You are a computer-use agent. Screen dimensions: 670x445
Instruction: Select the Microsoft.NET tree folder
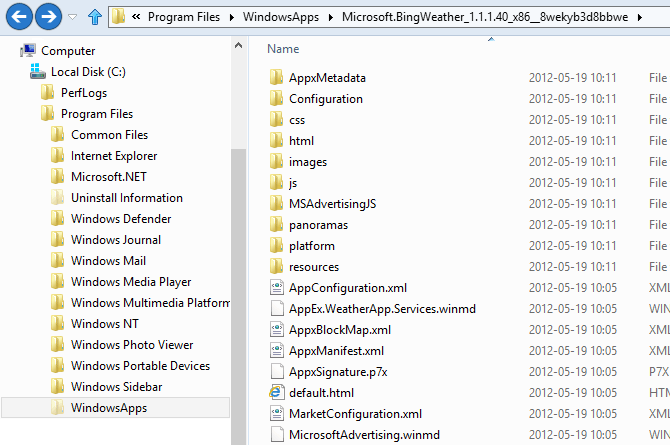(x=109, y=177)
